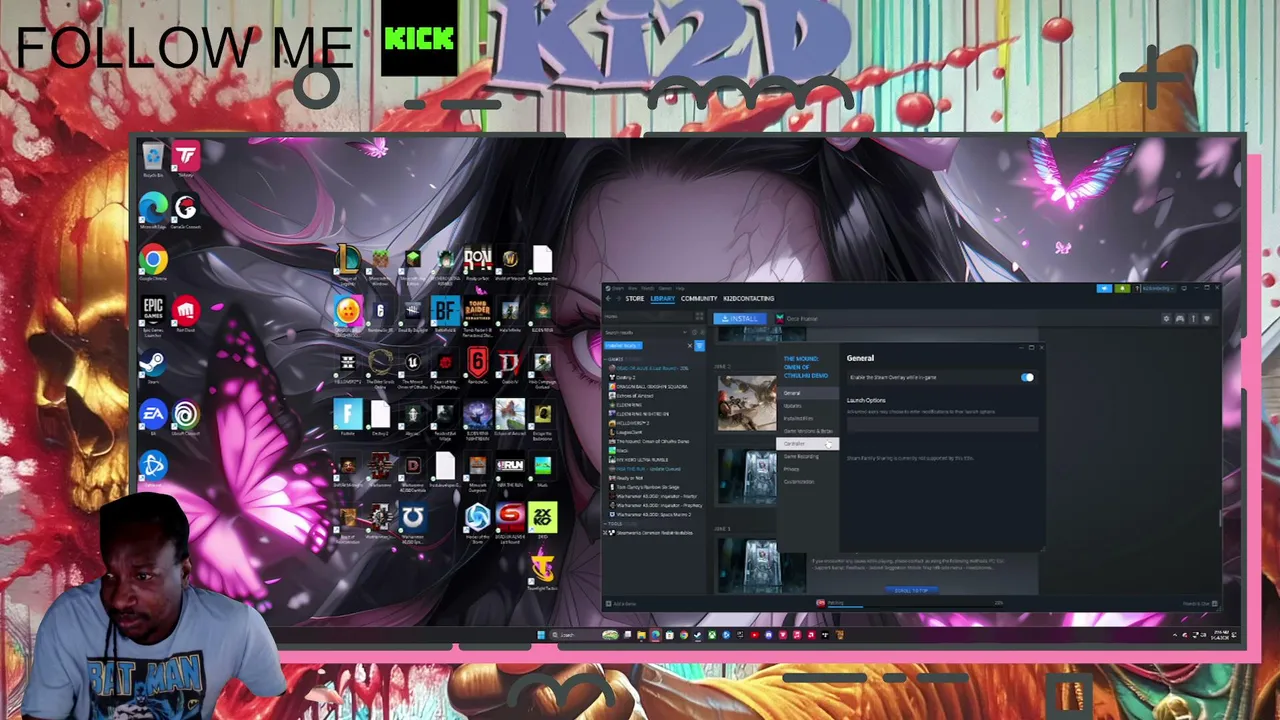This screenshot has width=1280, height=720.
Task: Open the Recycle Bin desktop icon
Action: (152, 160)
